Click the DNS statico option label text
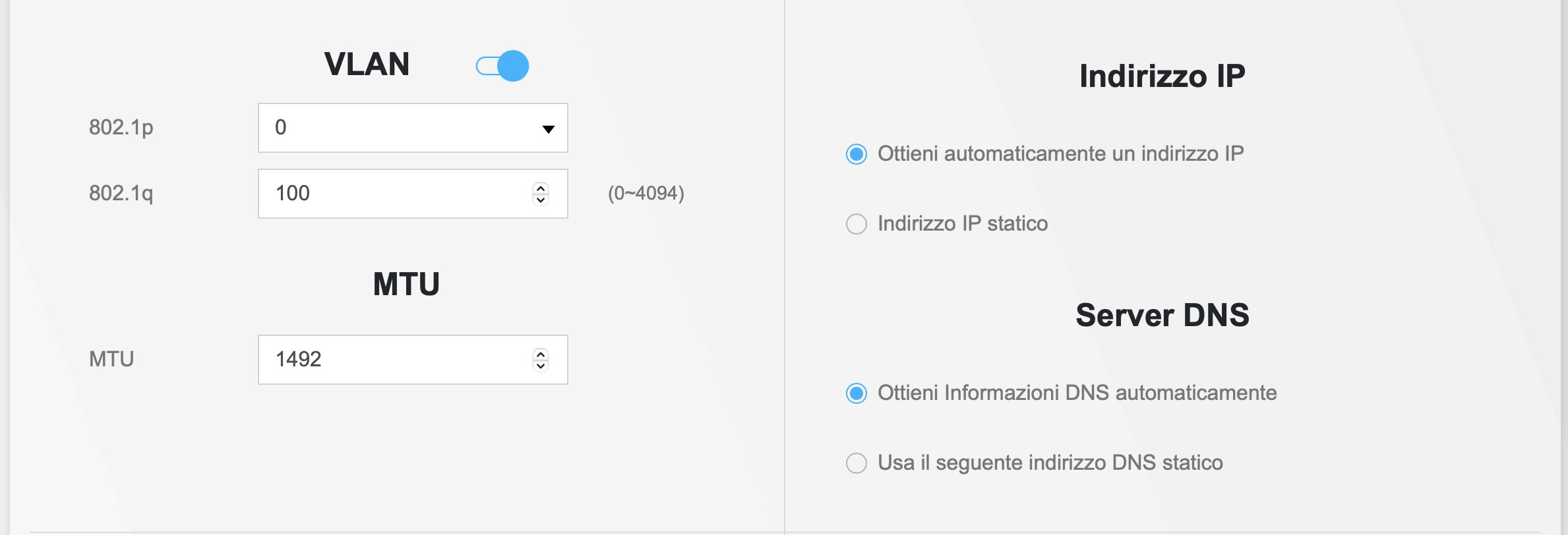Viewport: 1568px width, 535px height. [1050, 463]
